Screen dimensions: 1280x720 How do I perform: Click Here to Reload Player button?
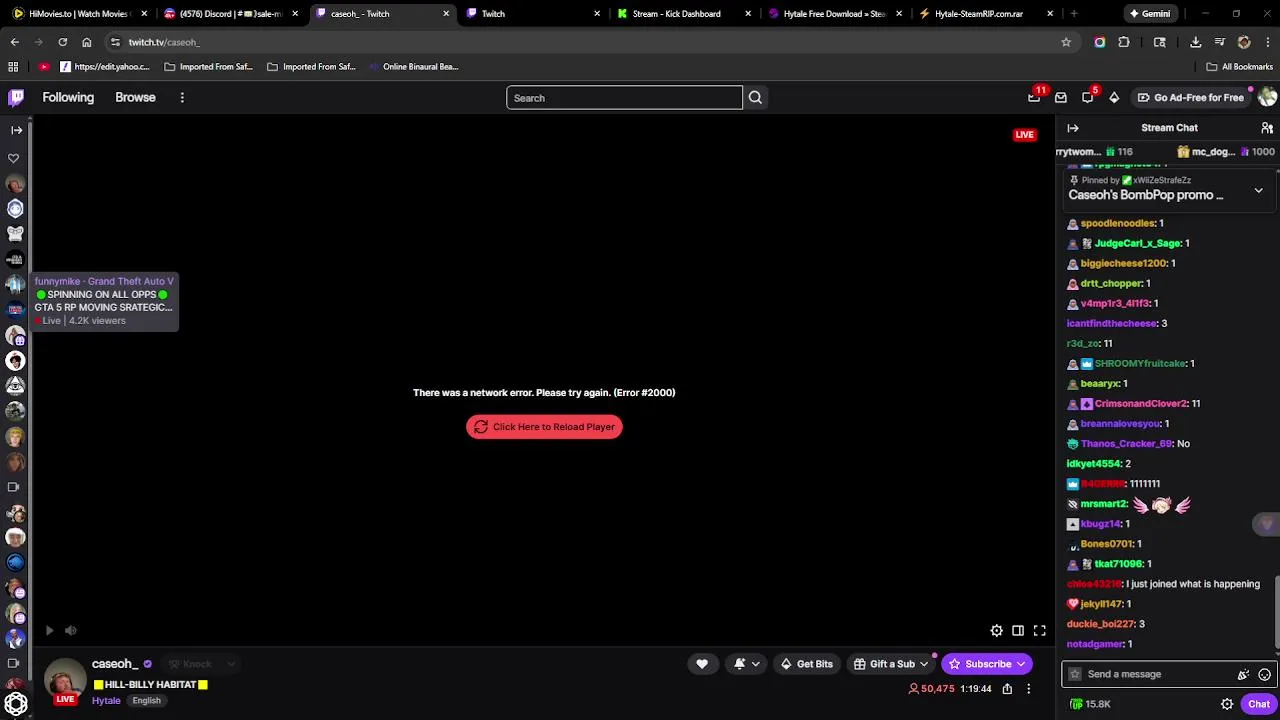(x=544, y=427)
